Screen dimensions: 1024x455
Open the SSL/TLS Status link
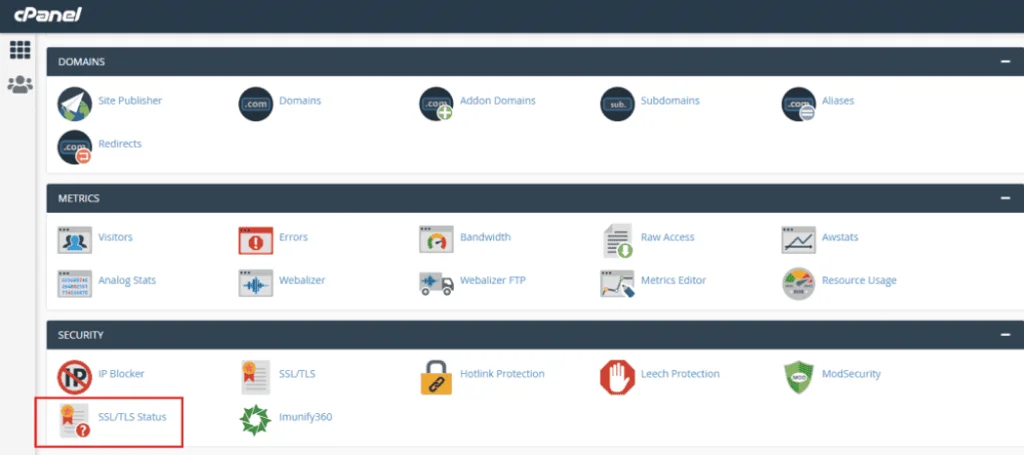click(x=133, y=416)
